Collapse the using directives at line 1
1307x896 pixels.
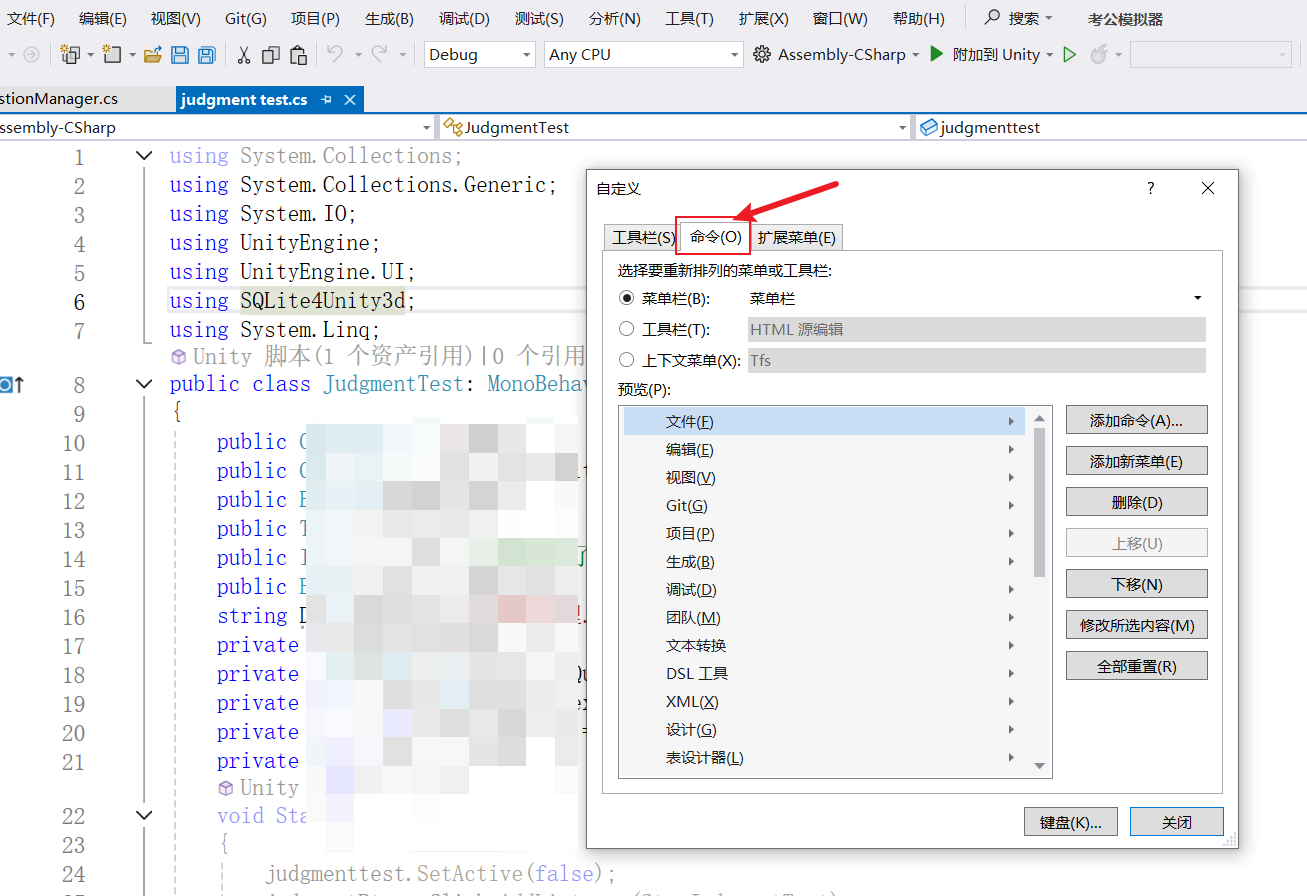coord(144,156)
